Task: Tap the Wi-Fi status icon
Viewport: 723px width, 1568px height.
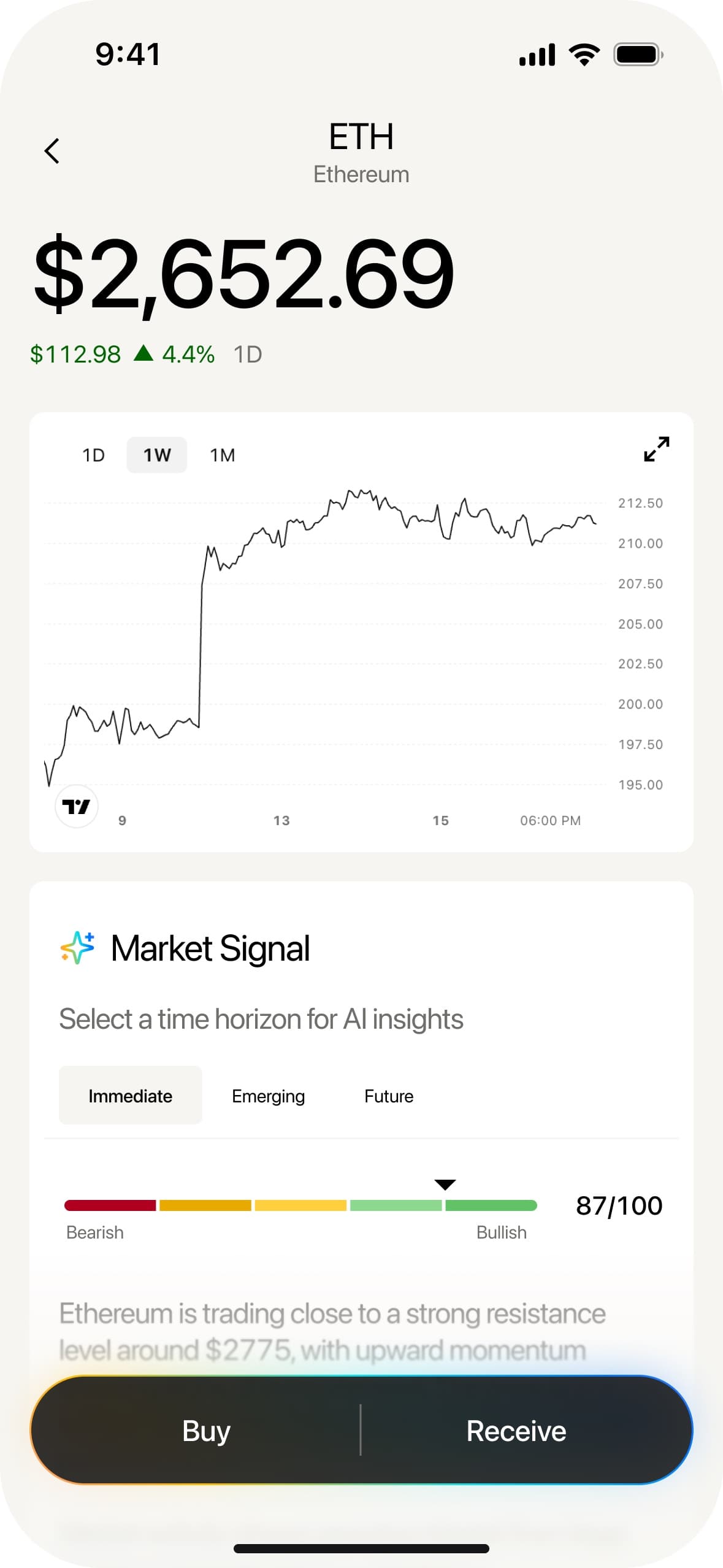Action: pyautogui.click(x=584, y=55)
